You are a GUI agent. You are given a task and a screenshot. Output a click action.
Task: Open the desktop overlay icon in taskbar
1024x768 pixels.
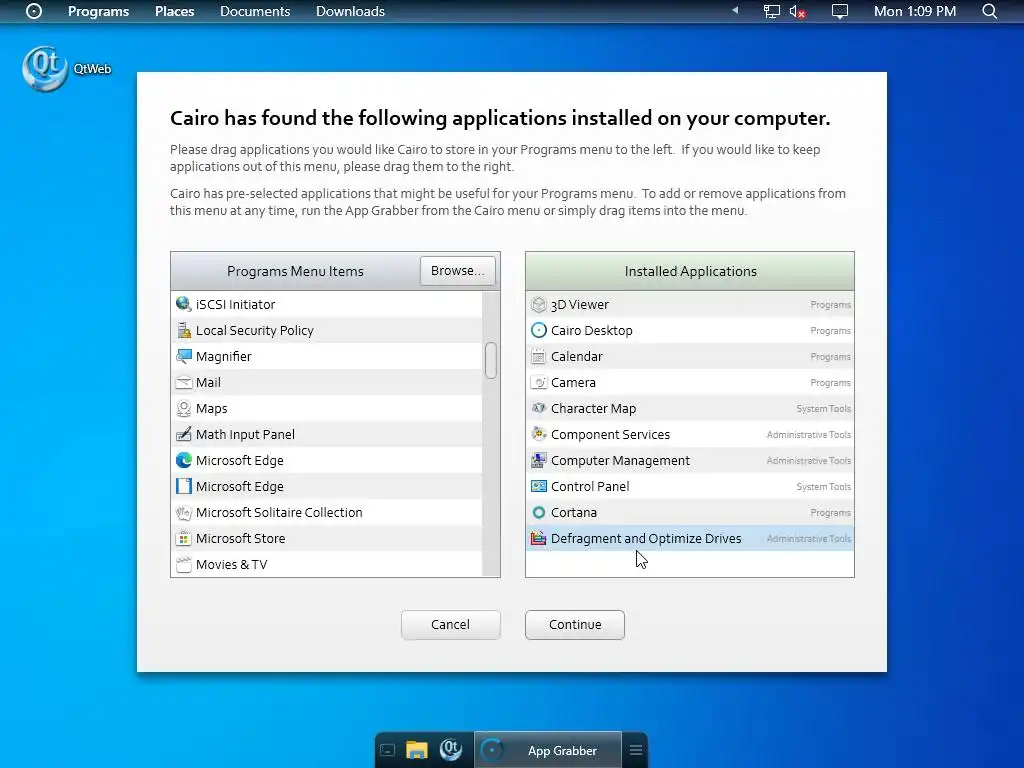pos(387,750)
